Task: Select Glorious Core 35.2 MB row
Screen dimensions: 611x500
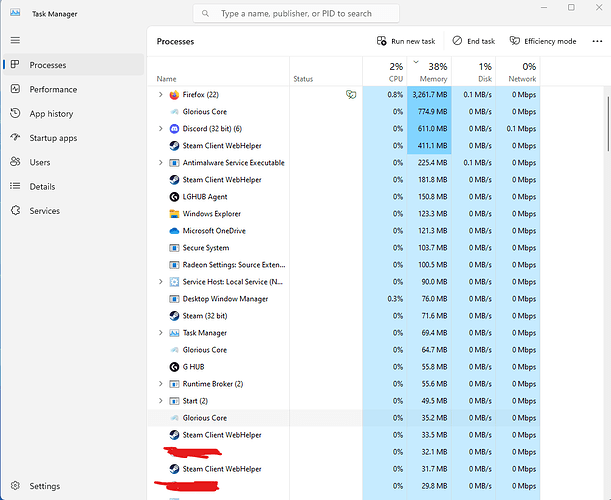Action: tap(344, 418)
